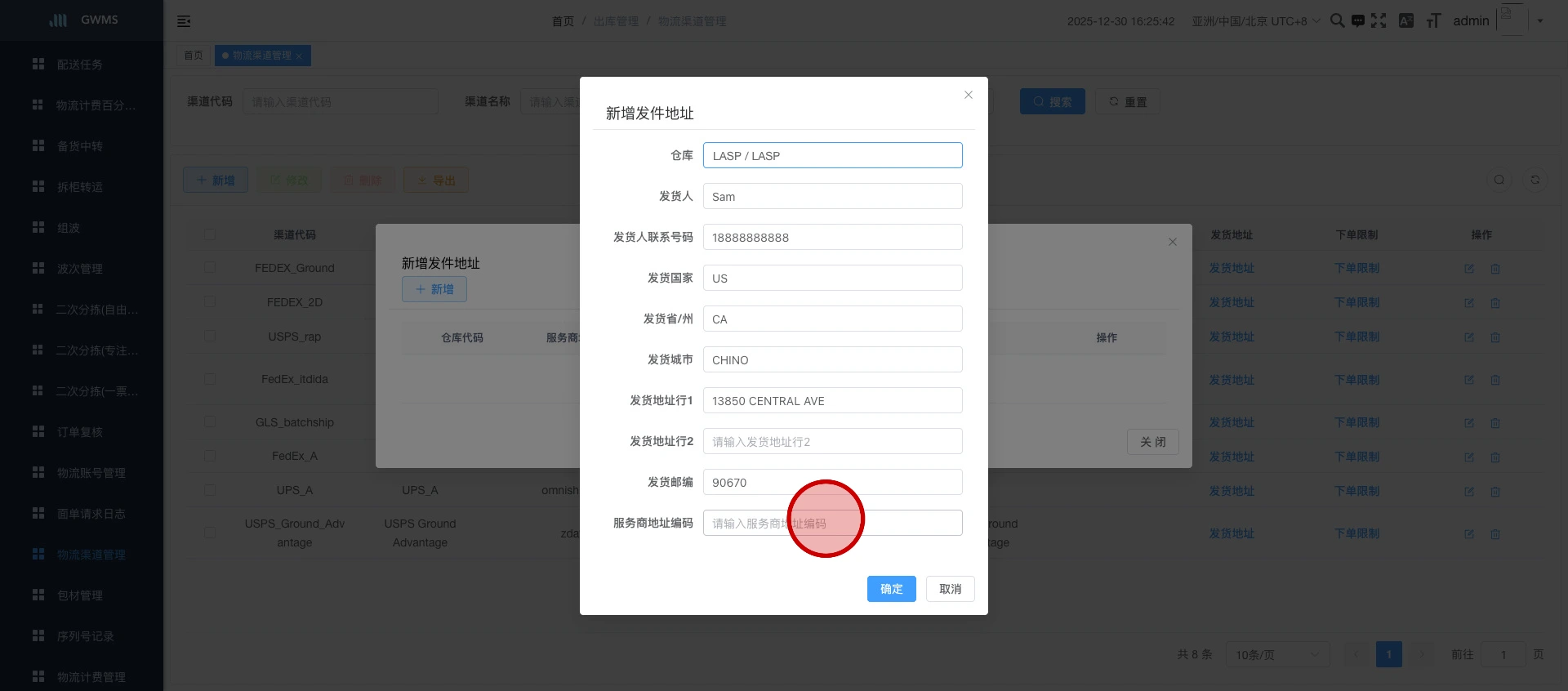Check the USPS_Ground_Advantage row checkbox
This screenshot has width=1568, height=691.
210,533
